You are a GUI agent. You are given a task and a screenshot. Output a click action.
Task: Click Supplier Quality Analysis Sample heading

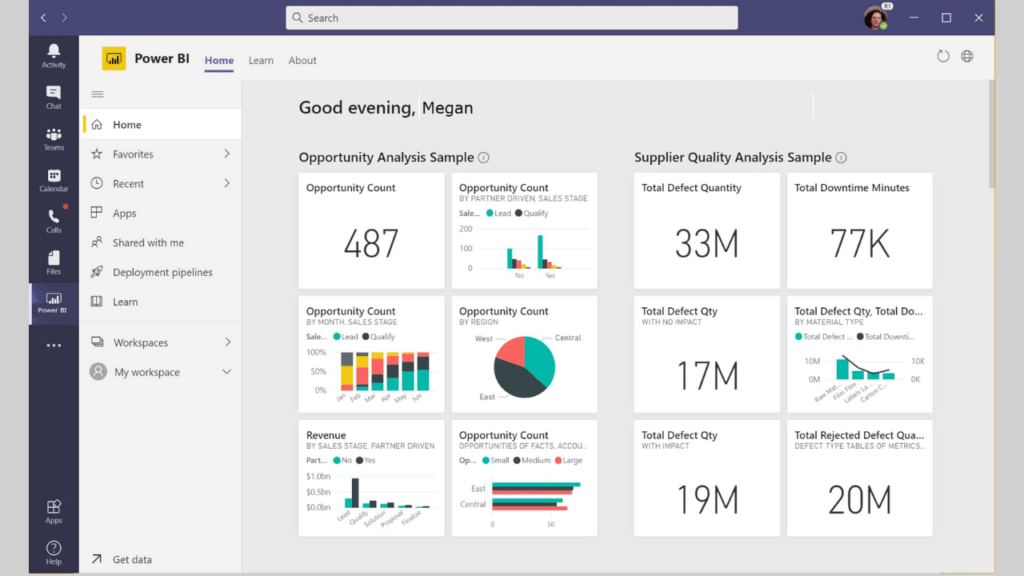click(733, 157)
